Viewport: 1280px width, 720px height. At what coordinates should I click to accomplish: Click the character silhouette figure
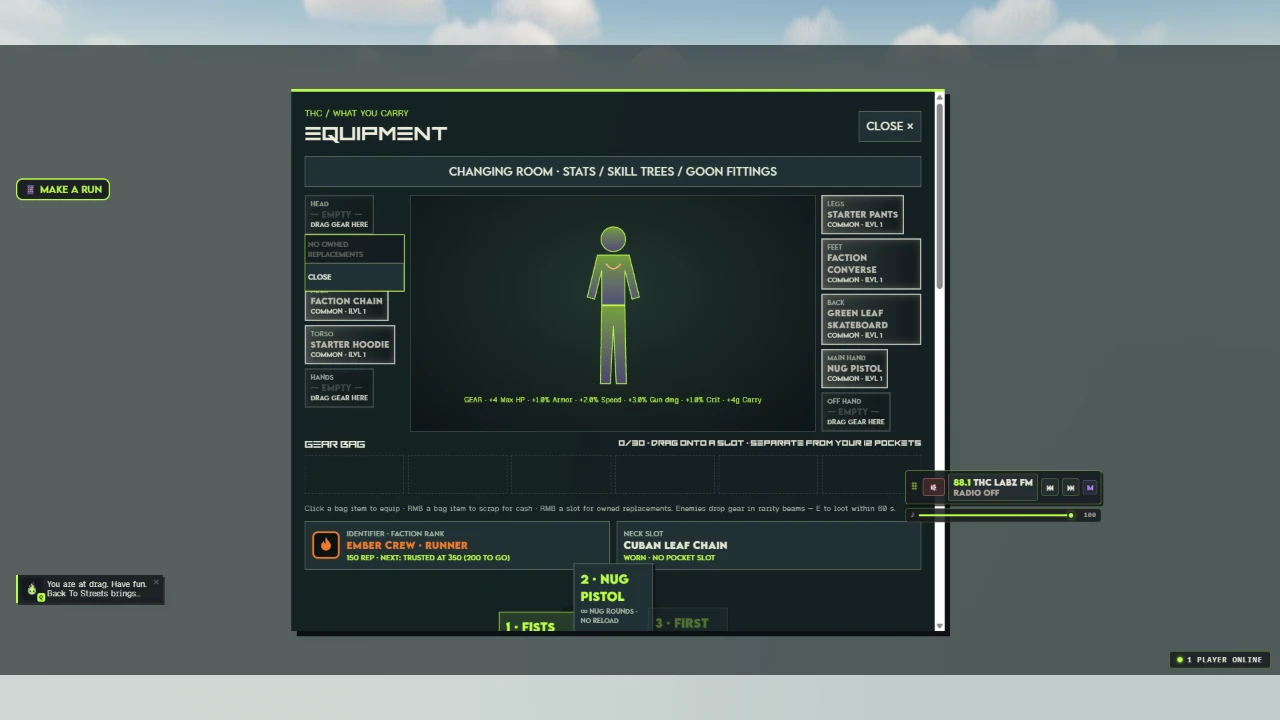pyautogui.click(x=613, y=306)
